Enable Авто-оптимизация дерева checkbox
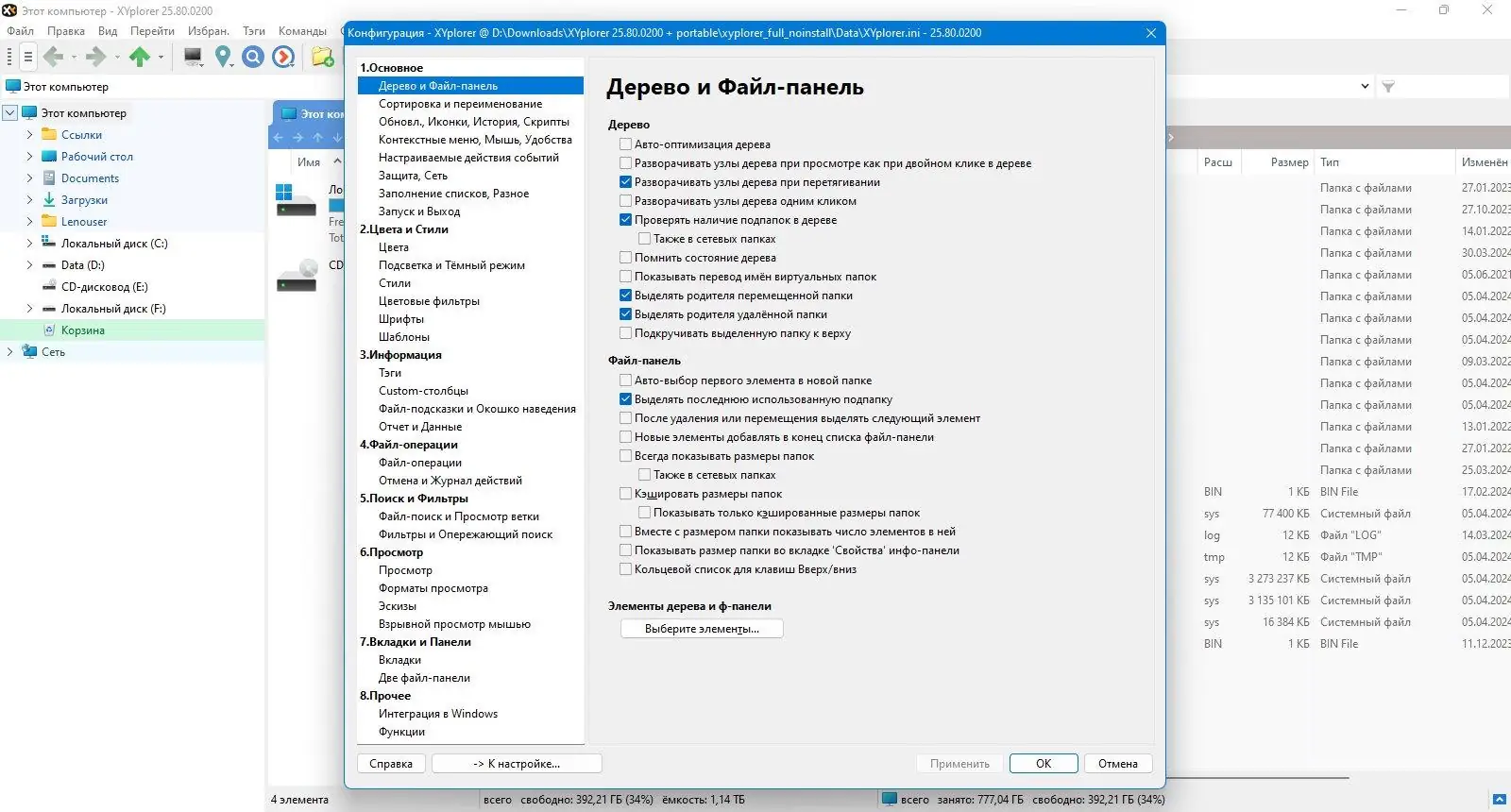The height and width of the screenshot is (812, 1511). (x=625, y=144)
